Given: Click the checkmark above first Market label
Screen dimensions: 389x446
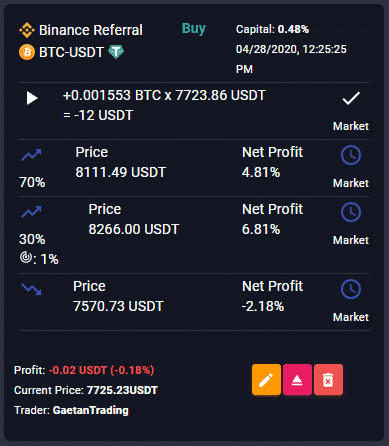Looking at the screenshot, I should [x=351, y=98].
